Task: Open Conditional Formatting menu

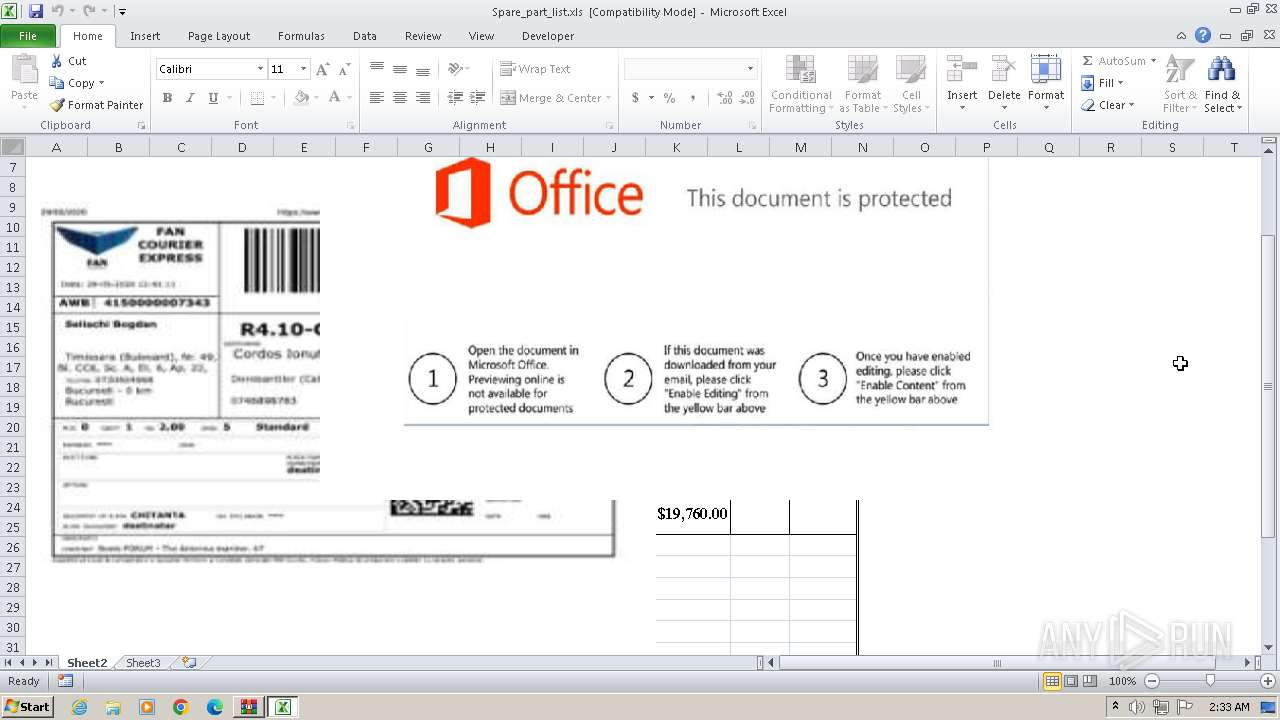Action: pos(800,84)
